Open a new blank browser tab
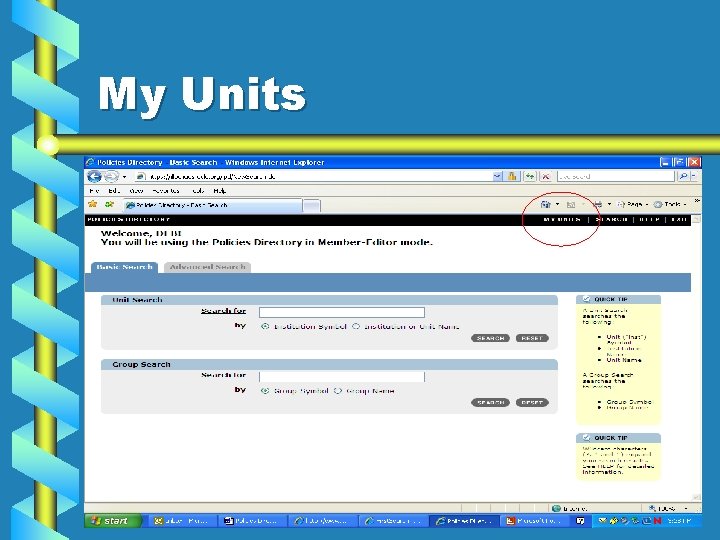The image size is (720, 540). 312,206
